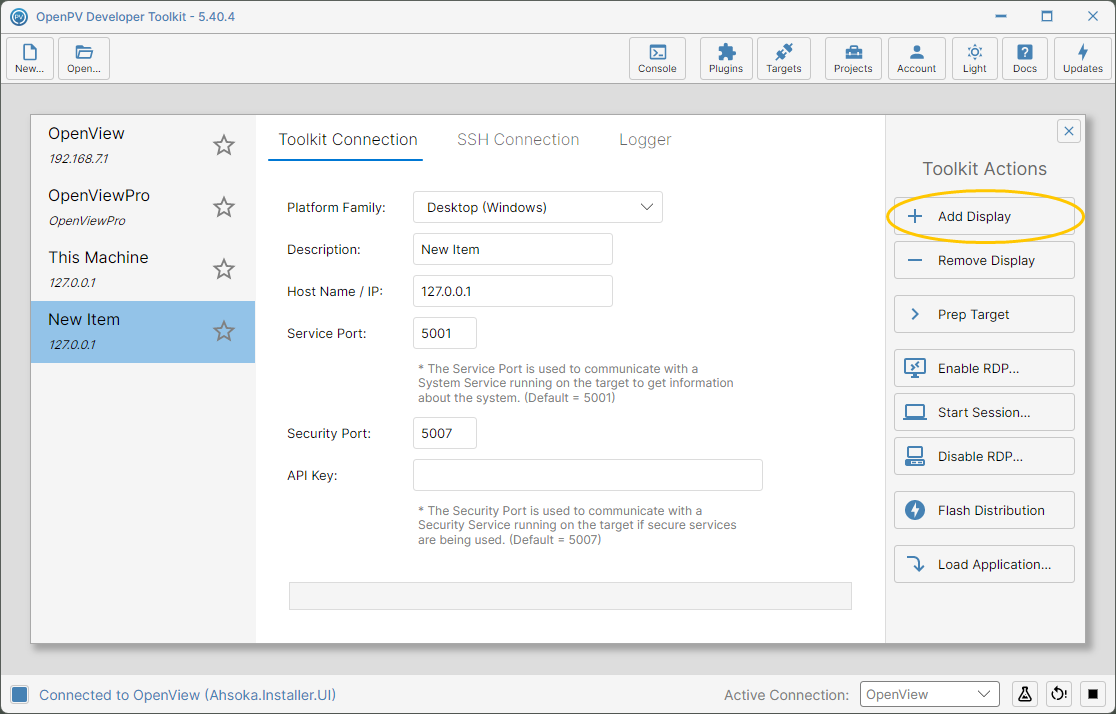1116x714 pixels.
Task: Select OpenViewPro target in the list
Action: (142, 207)
